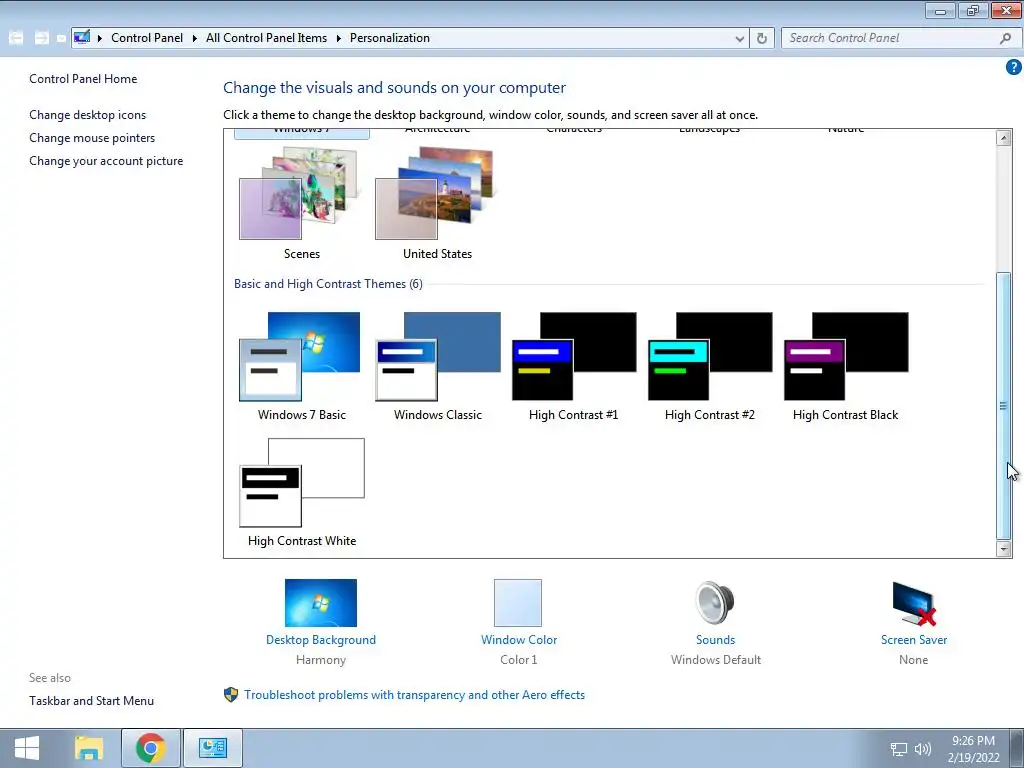
Task: Open the Sounds speaker icon
Action: tap(715, 603)
